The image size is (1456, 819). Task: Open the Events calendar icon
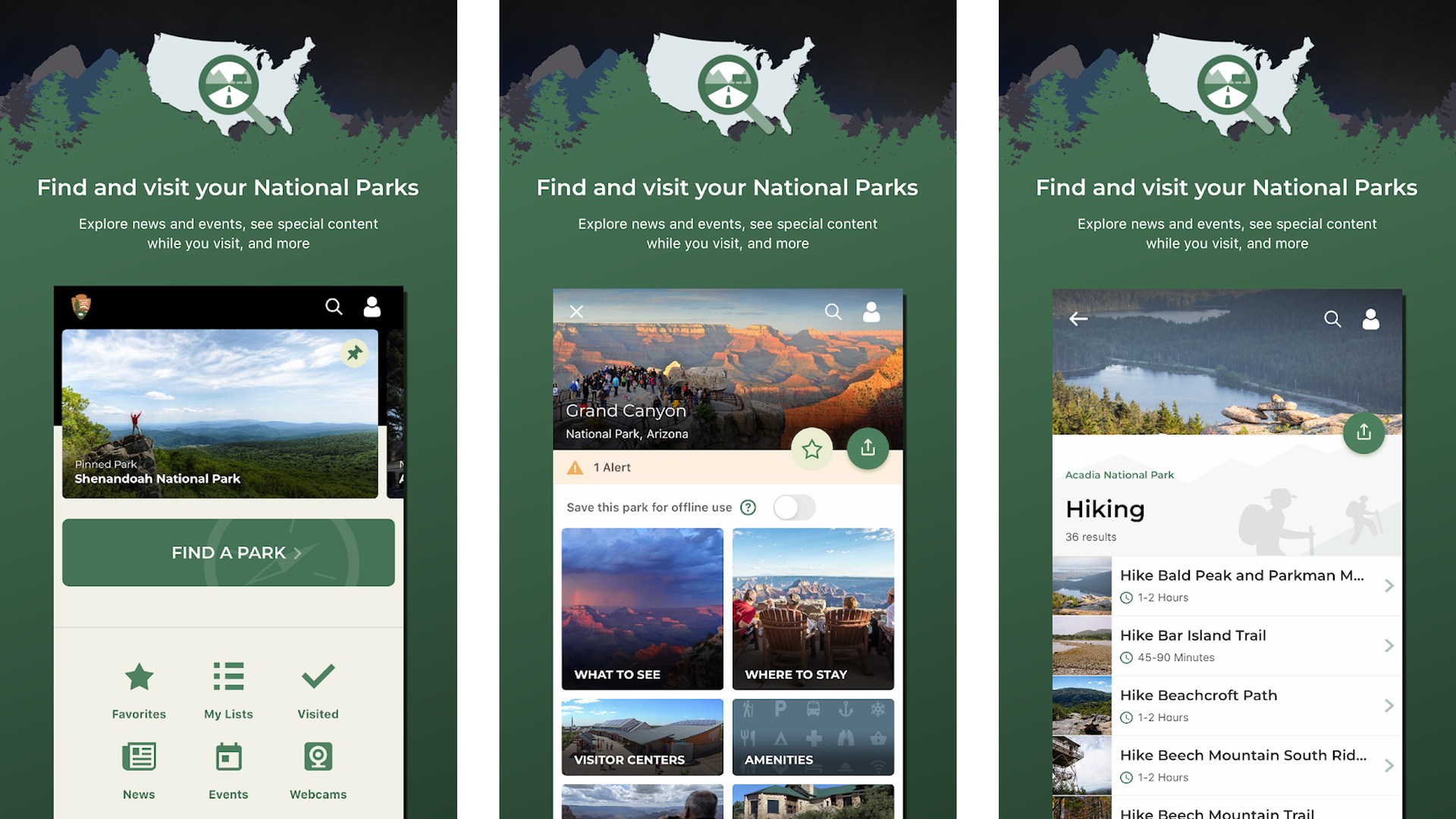228,756
